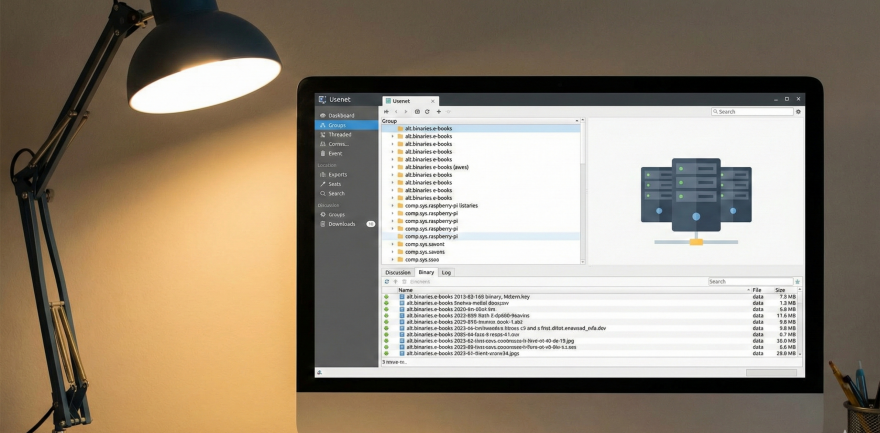Open settings gear beside top search field
Image resolution: width=880 pixels, height=433 pixels.
[798, 112]
